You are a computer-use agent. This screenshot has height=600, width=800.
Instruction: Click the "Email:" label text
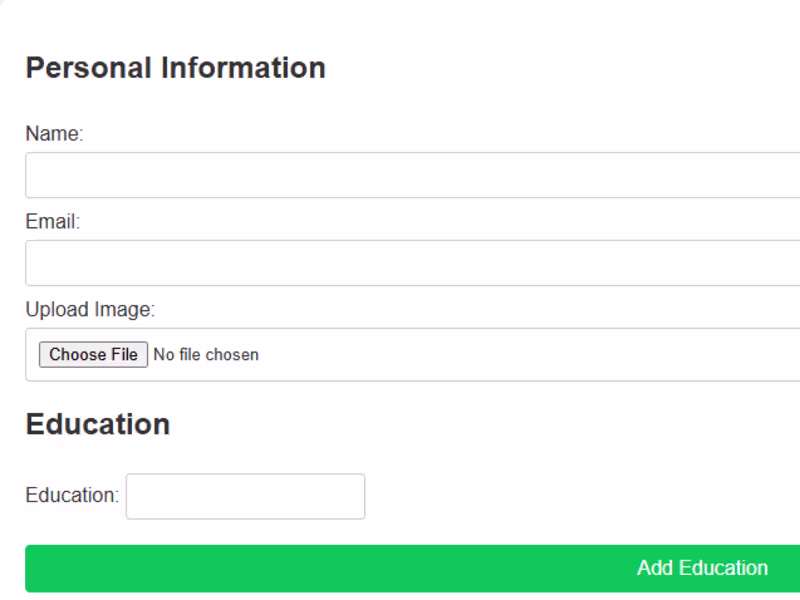pos(52,222)
